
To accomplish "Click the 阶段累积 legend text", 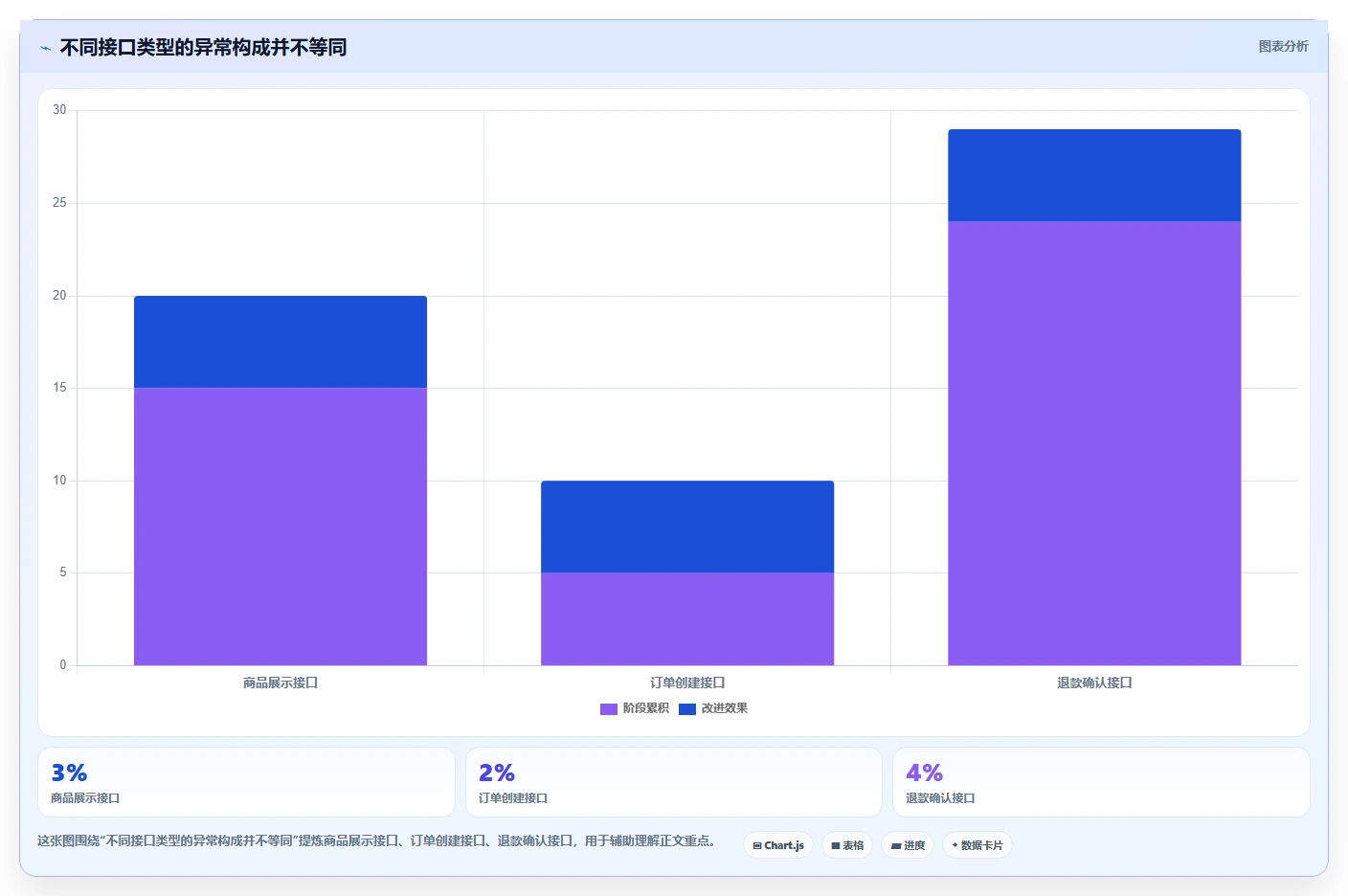I will coord(646,708).
